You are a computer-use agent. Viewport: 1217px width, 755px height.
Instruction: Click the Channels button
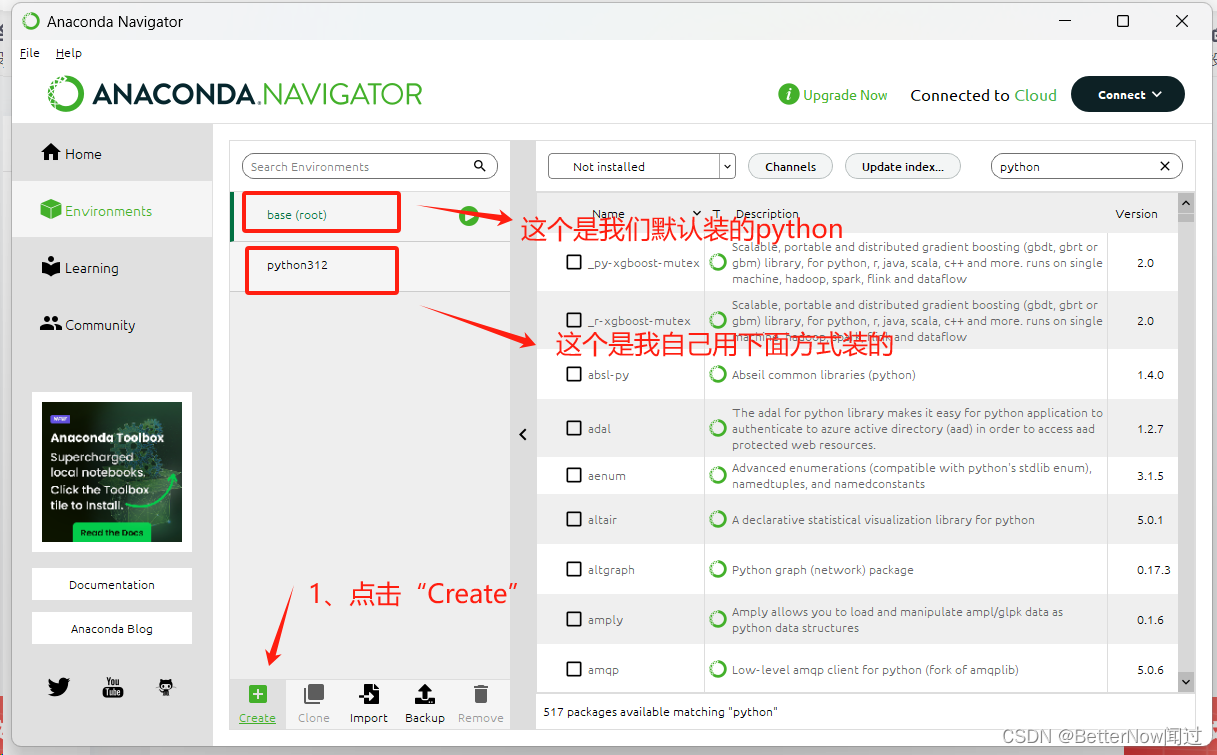click(790, 166)
